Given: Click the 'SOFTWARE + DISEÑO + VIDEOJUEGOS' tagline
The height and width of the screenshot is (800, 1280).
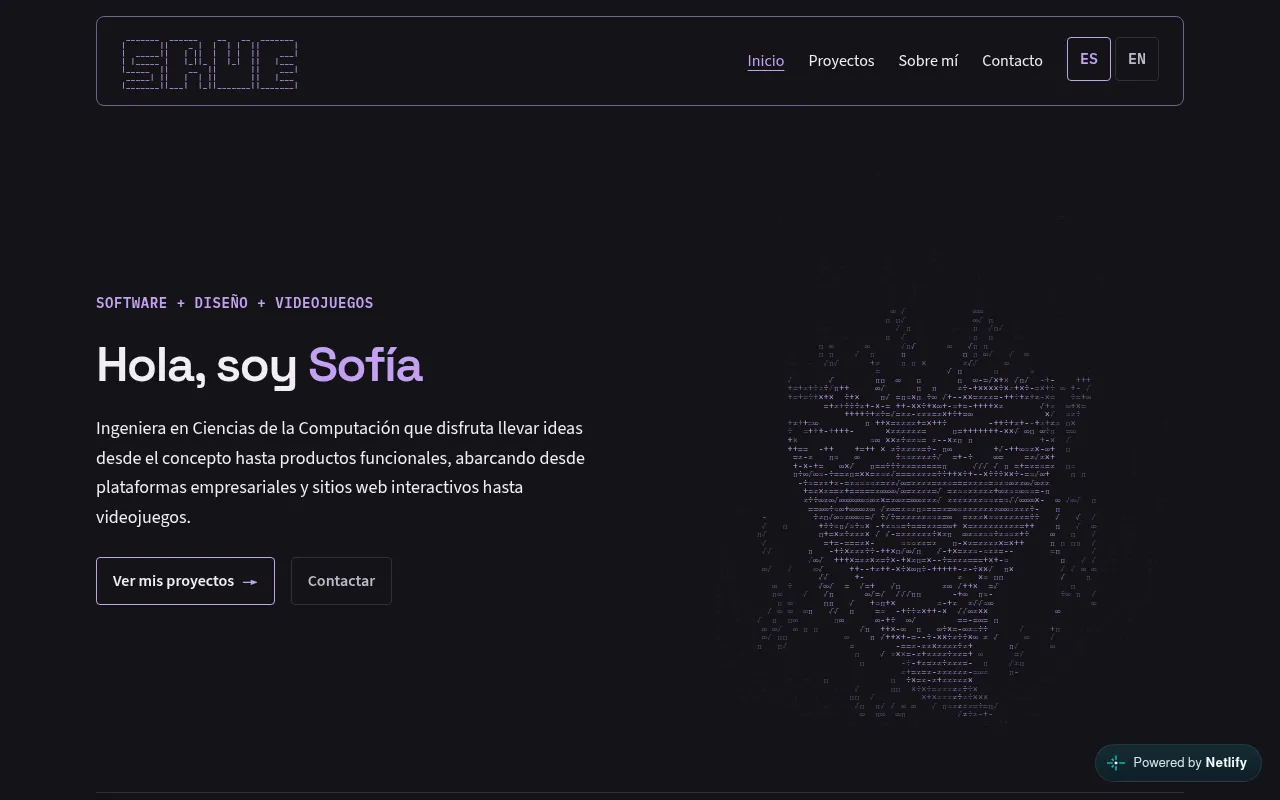Looking at the screenshot, I should point(235,303).
